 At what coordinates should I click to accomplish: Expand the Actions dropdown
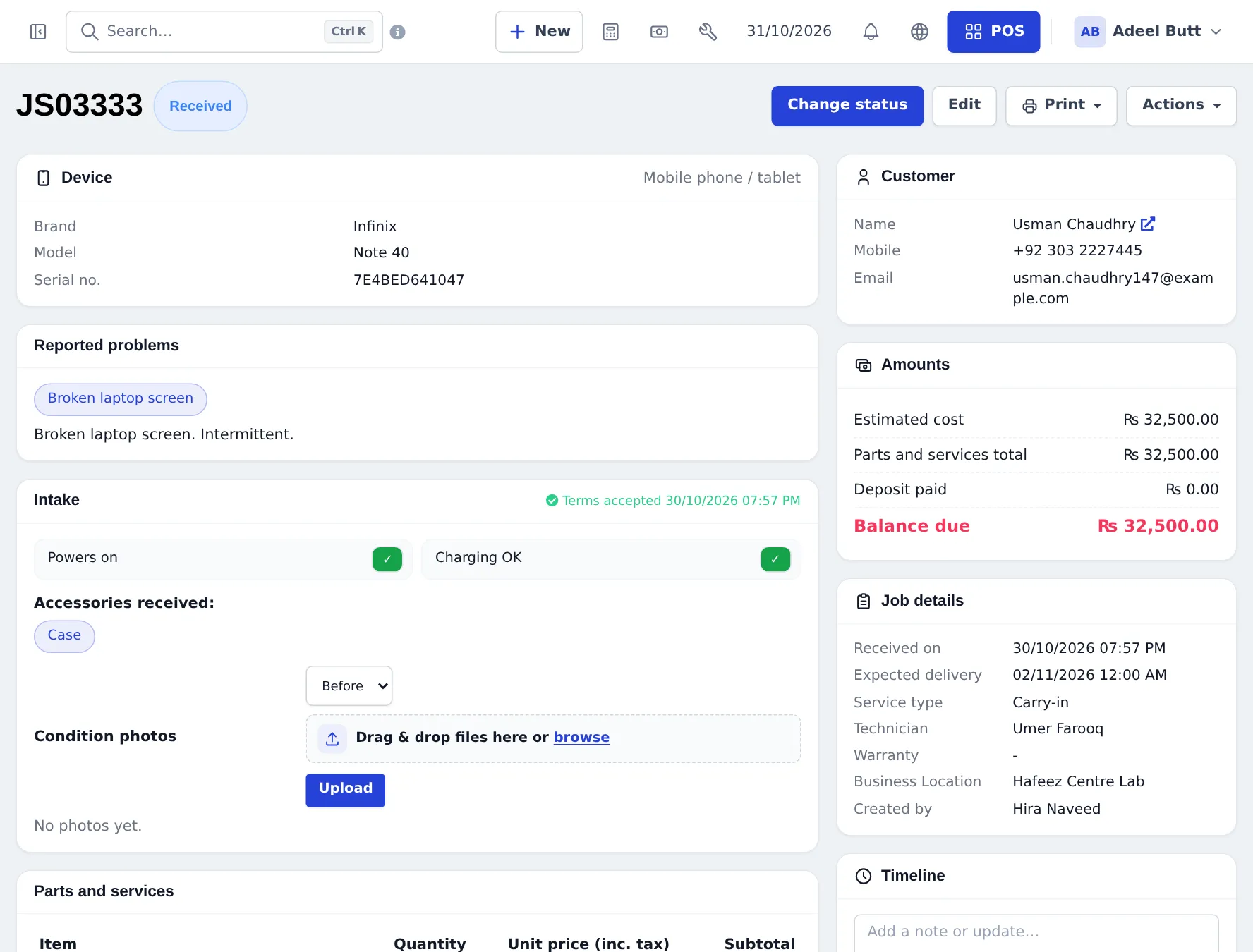(x=1181, y=106)
